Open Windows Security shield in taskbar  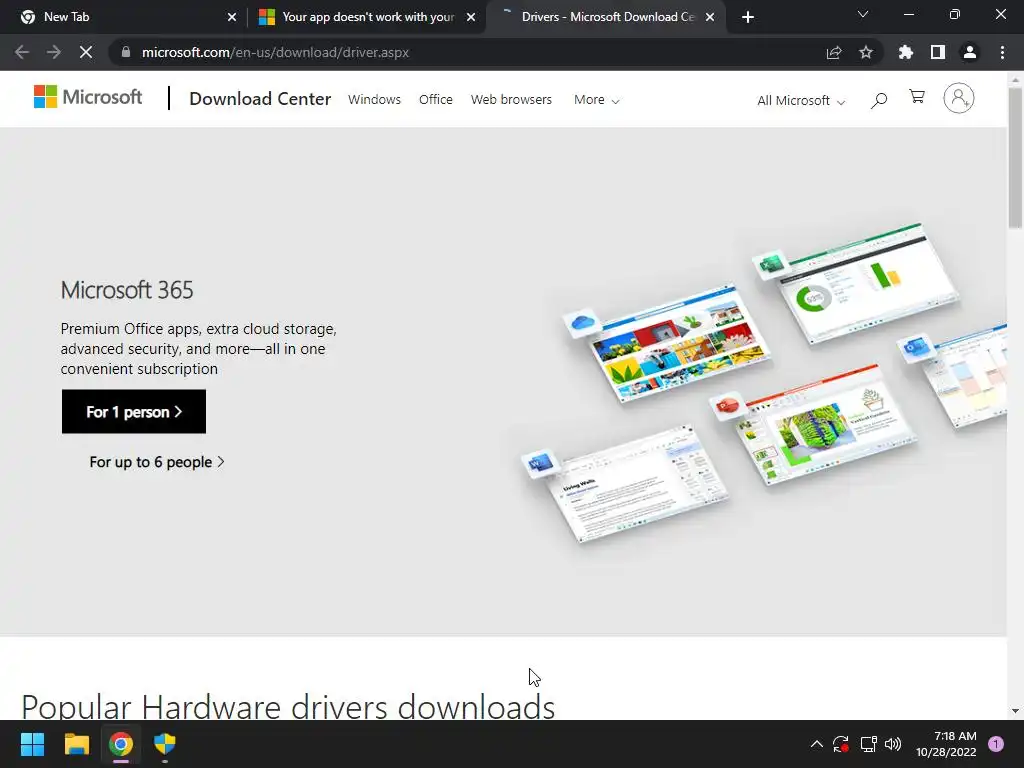tap(165, 744)
